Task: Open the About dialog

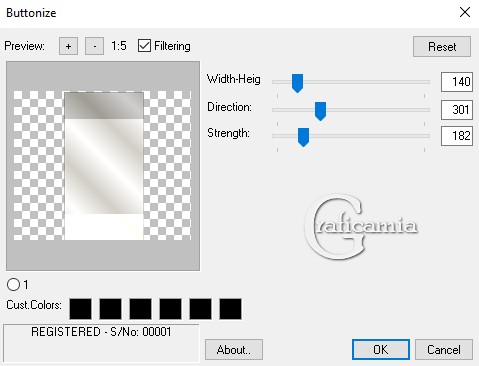Action: click(234, 350)
